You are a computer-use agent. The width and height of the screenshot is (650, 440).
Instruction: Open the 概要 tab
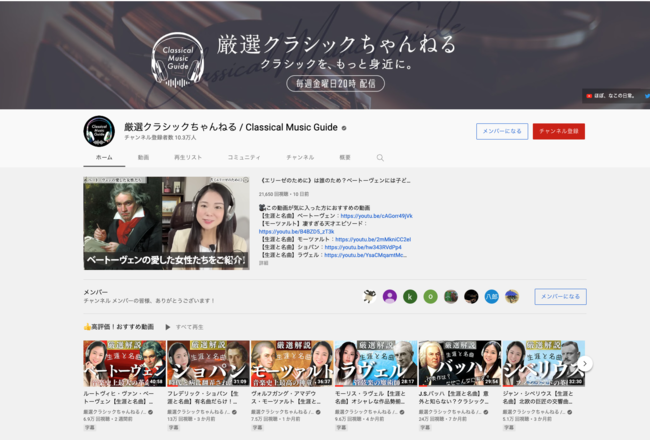(345, 158)
